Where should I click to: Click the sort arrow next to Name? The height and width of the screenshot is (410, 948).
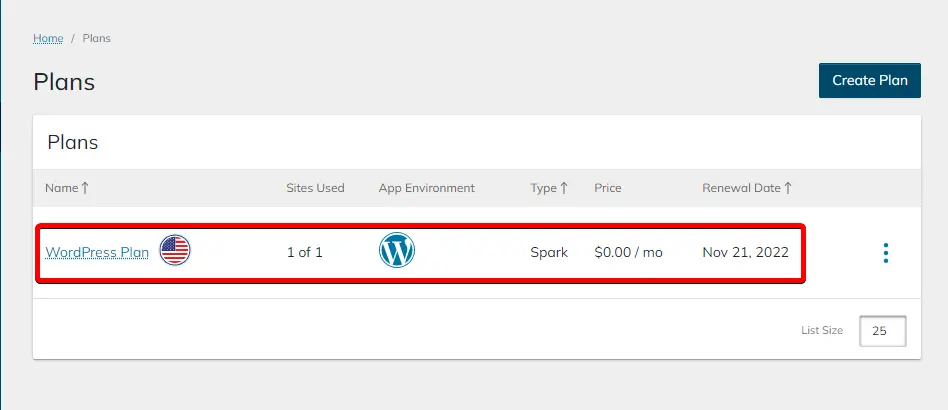[85, 188]
